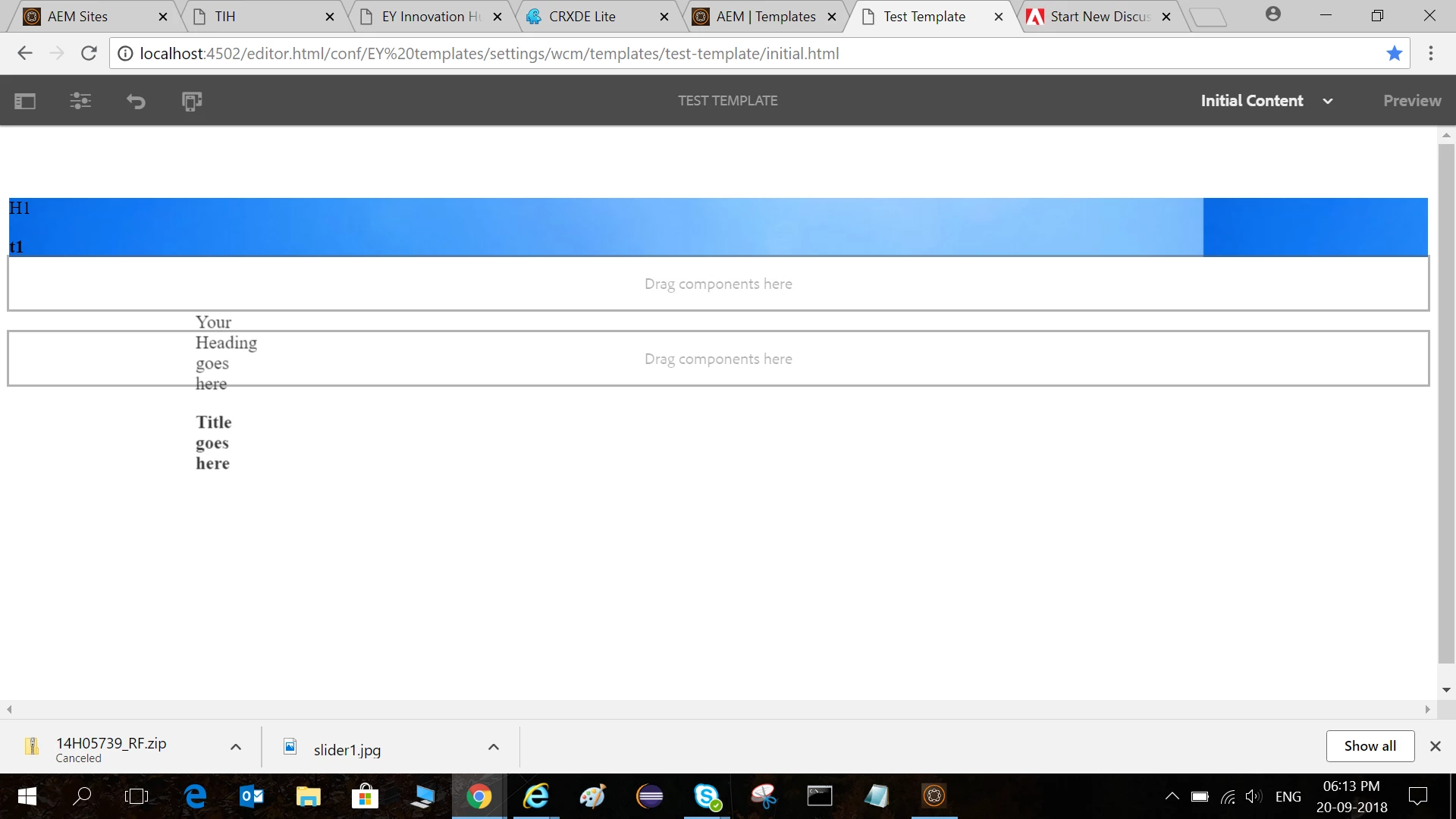Click the Preview button
The image size is (1456, 819).
coord(1411,101)
